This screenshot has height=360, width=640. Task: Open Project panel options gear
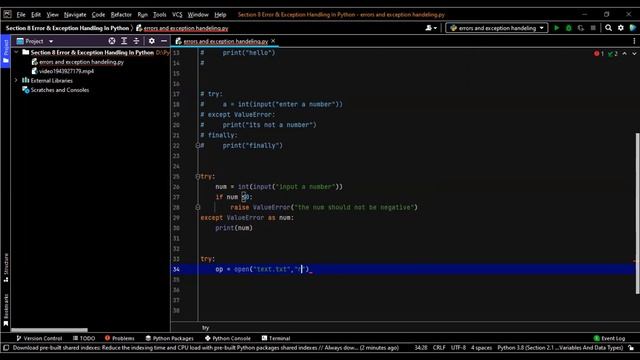[151, 41]
